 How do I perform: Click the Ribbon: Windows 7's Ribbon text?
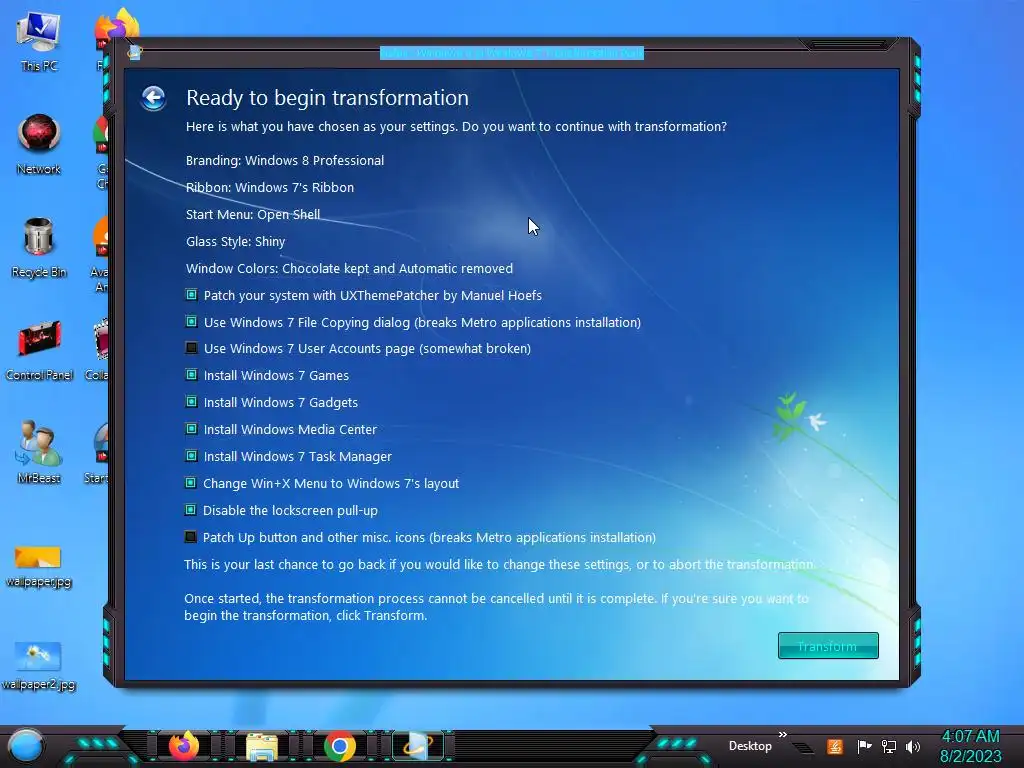pos(270,187)
